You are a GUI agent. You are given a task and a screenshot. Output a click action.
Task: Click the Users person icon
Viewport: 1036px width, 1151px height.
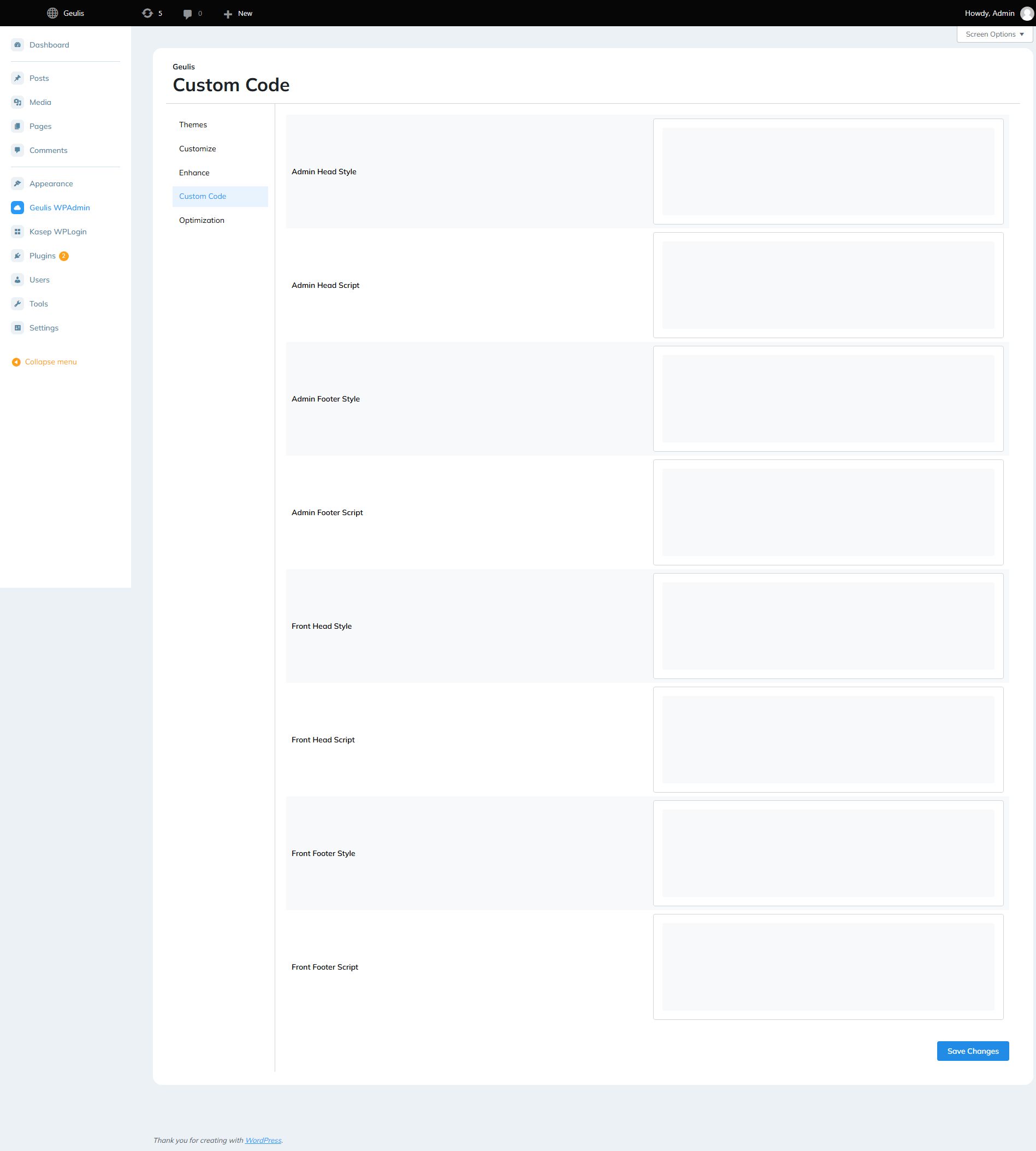pyautogui.click(x=17, y=280)
